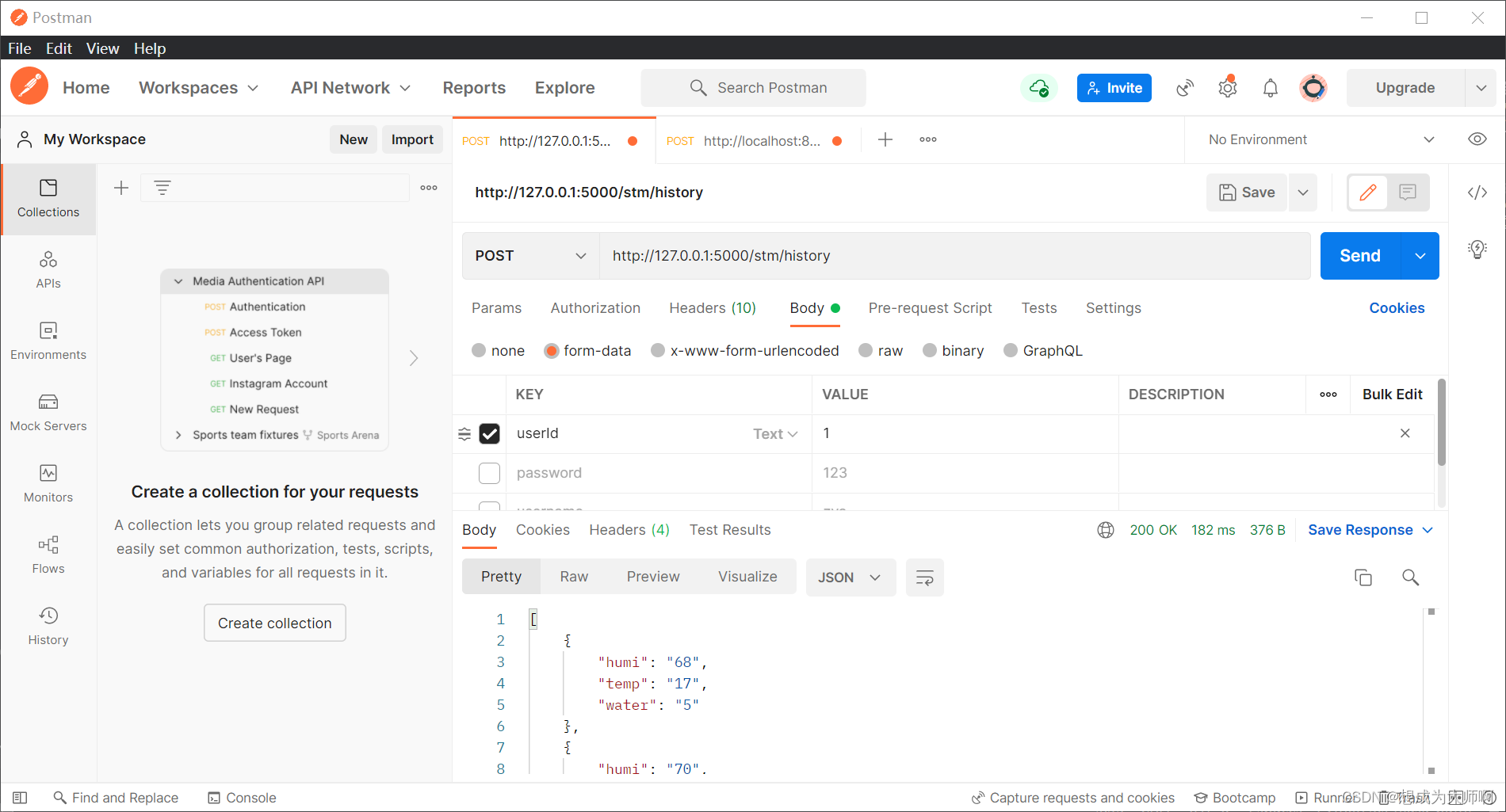Open tab options ellipsis menu
Viewport: 1506px width, 812px height.
click(x=928, y=139)
